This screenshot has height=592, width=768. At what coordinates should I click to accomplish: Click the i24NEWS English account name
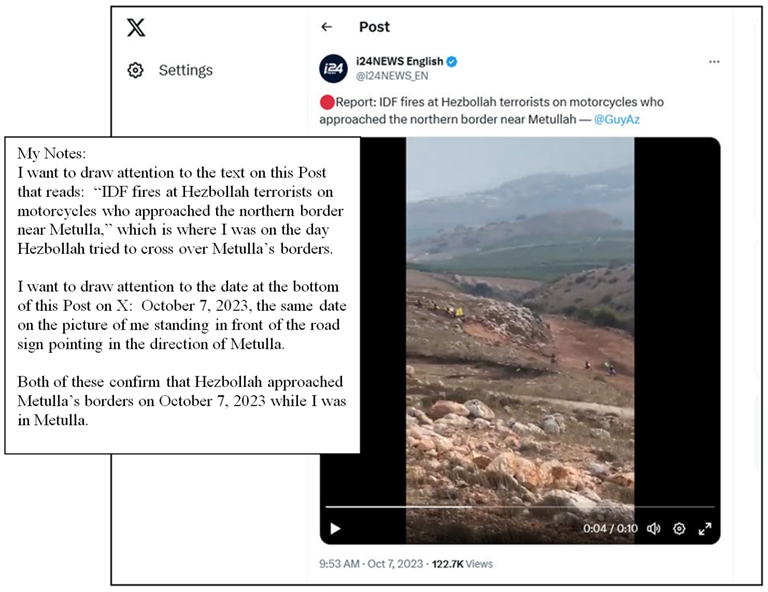tap(400, 62)
